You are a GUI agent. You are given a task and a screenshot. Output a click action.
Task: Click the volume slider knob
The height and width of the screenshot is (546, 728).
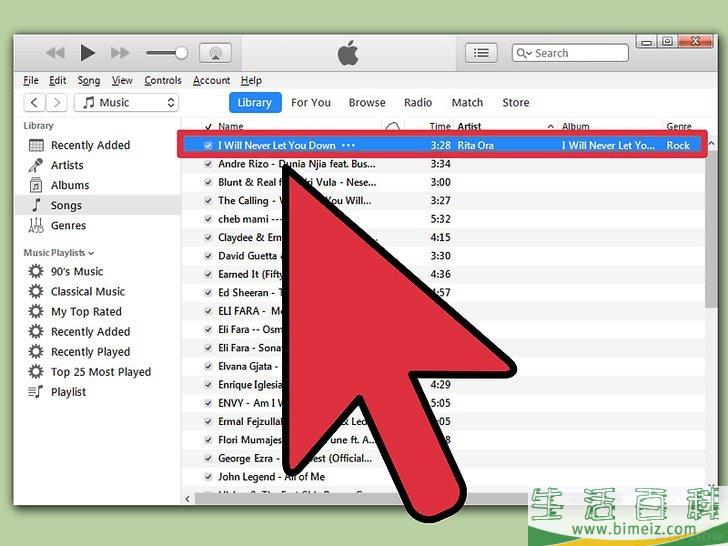pyautogui.click(x=182, y=53)
